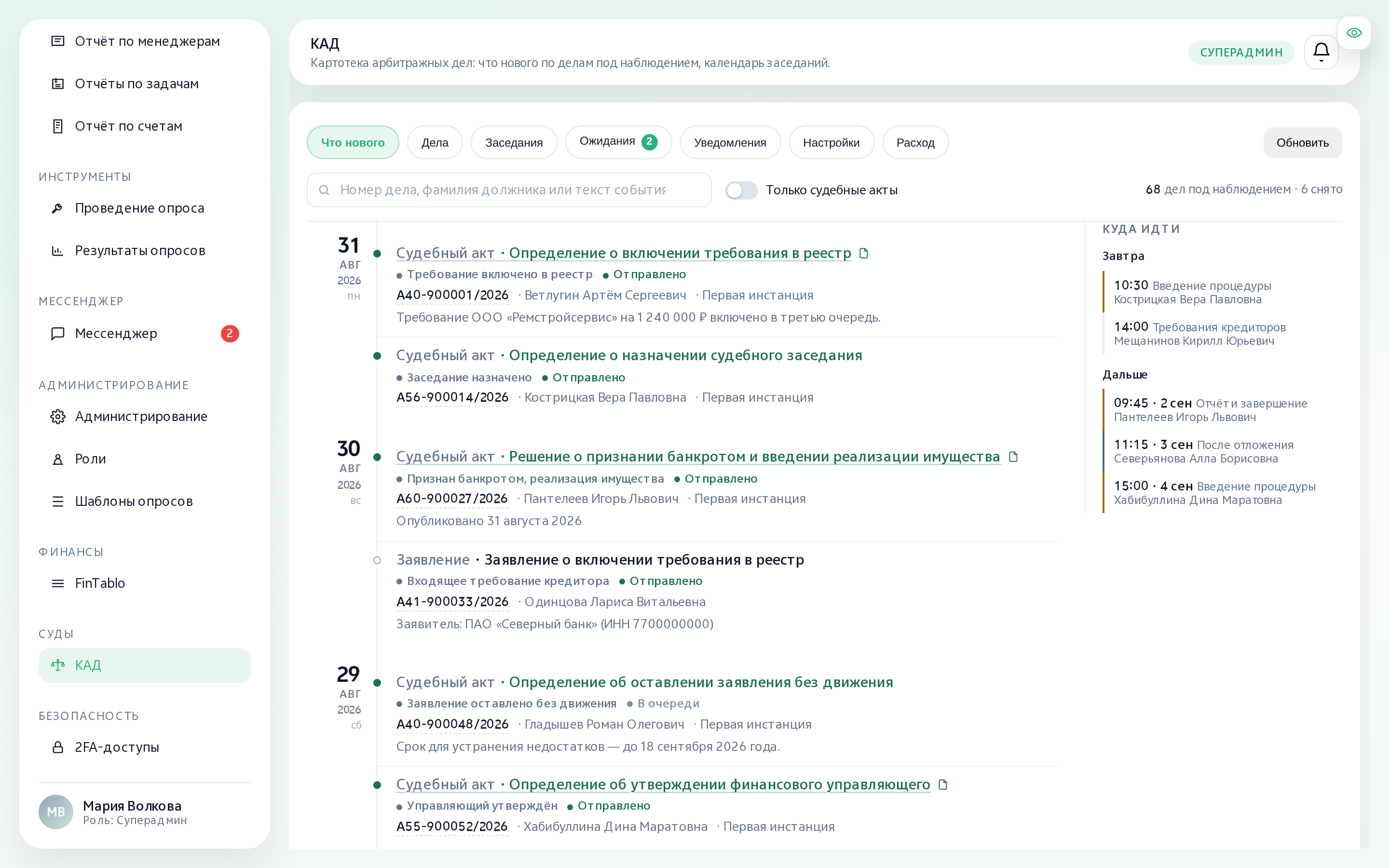Open document icon for включении требования в реестр
The height and width of the screenshot is (868, 1389).
coord(864,253)
